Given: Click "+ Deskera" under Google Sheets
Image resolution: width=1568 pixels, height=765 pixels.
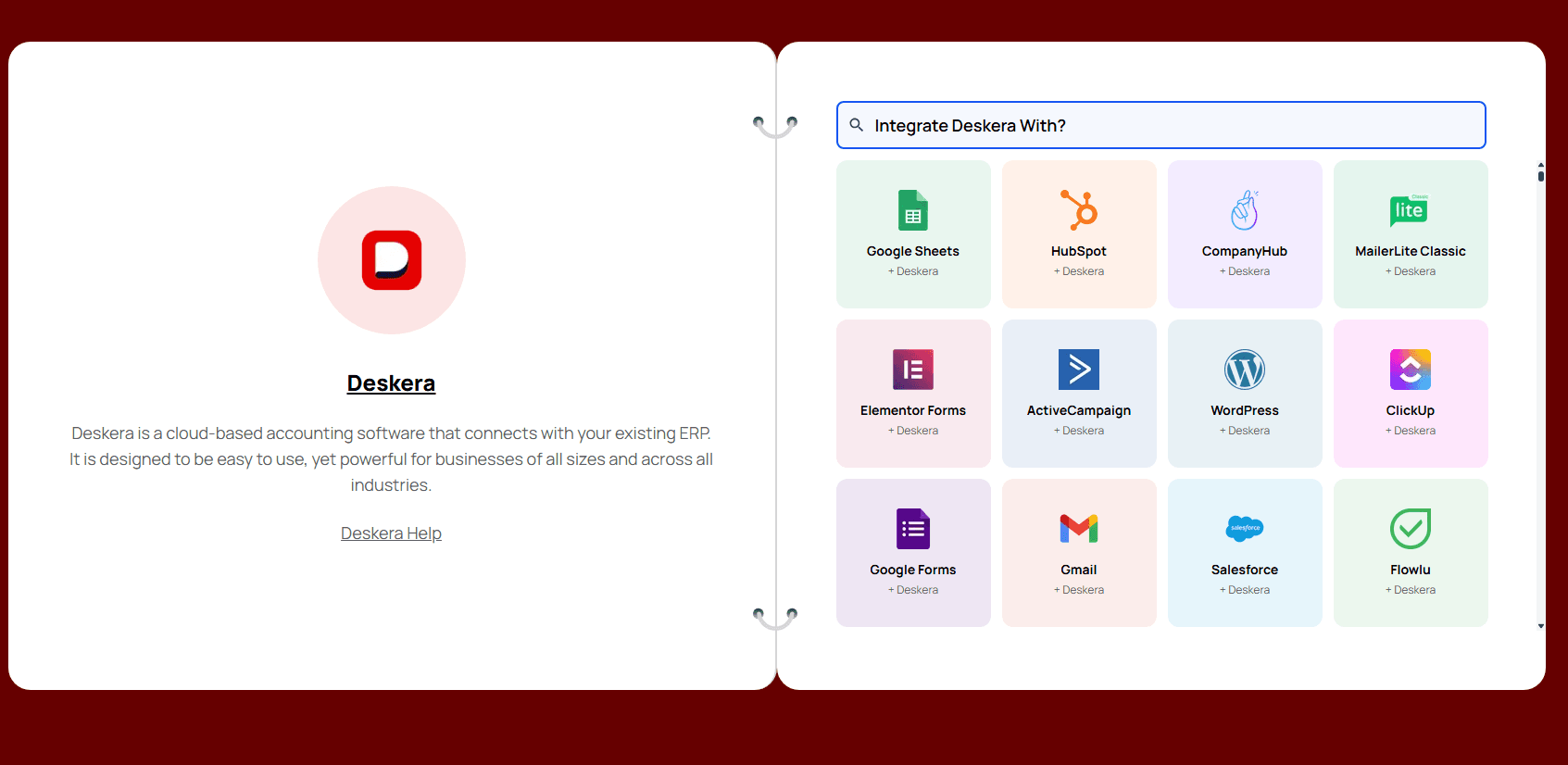Looking at the screenshot, I should 913,271.
